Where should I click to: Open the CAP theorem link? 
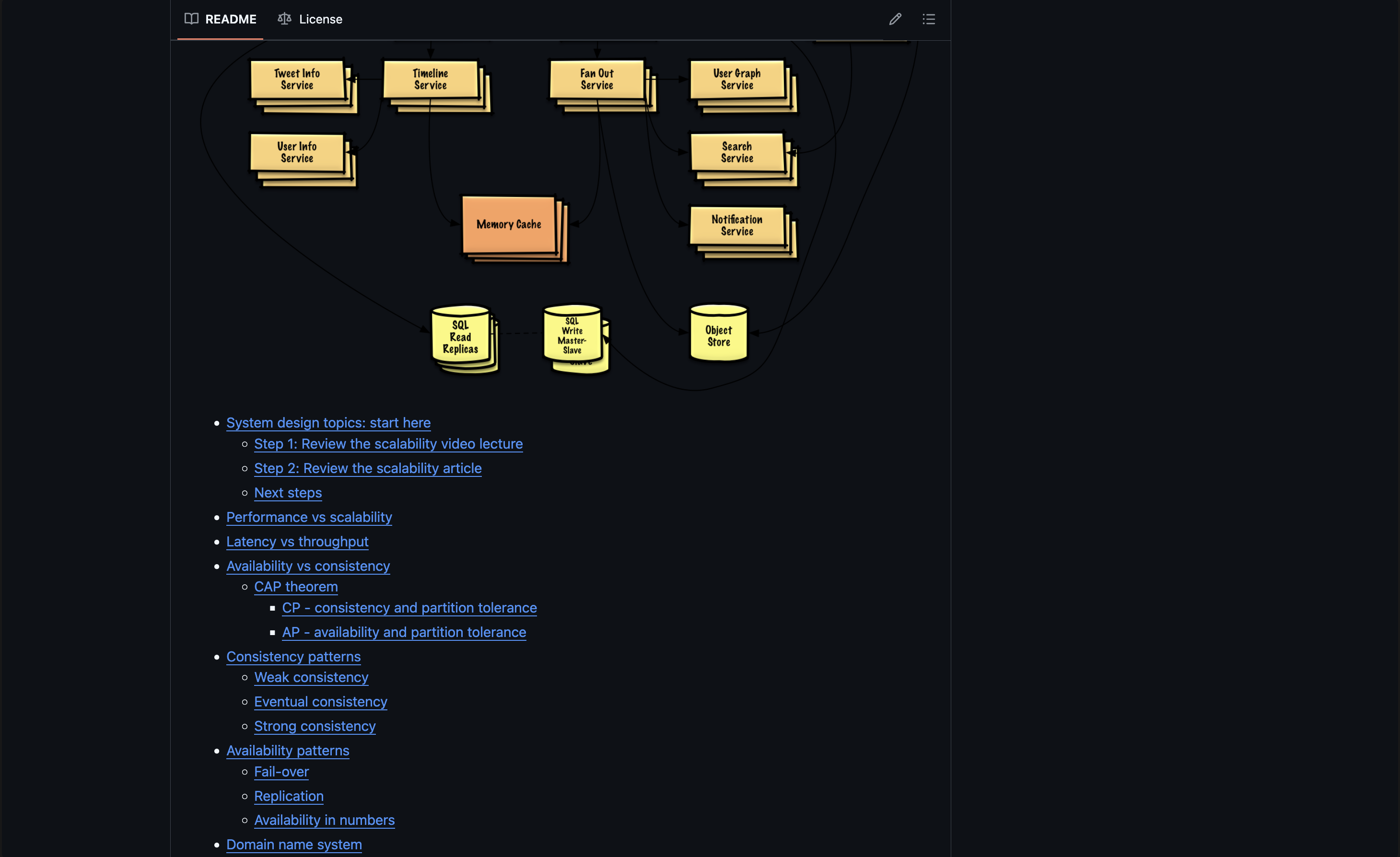296,586
